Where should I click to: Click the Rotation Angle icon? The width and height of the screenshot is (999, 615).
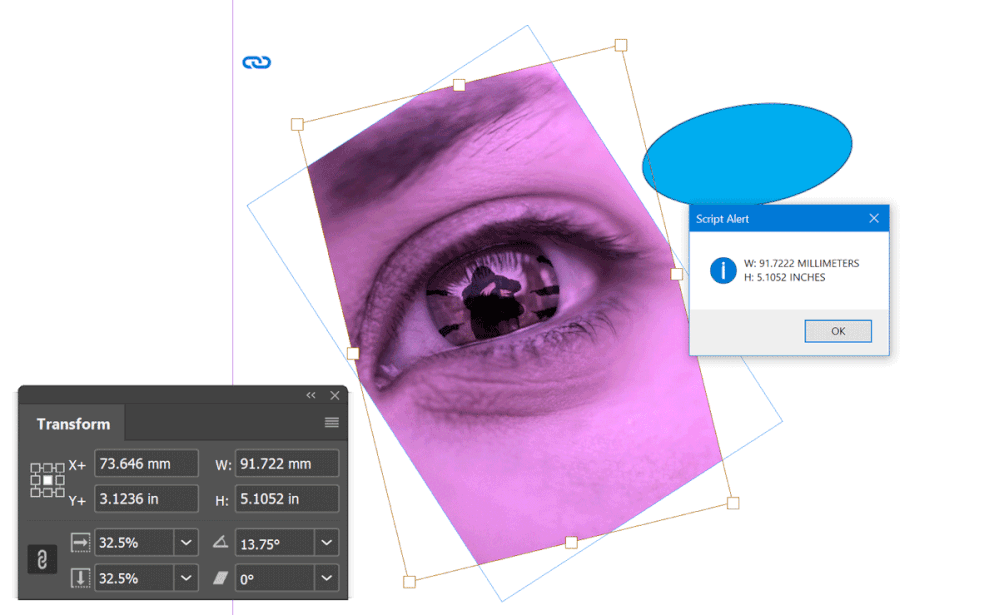pyautogui.click(x=220, y=542)
